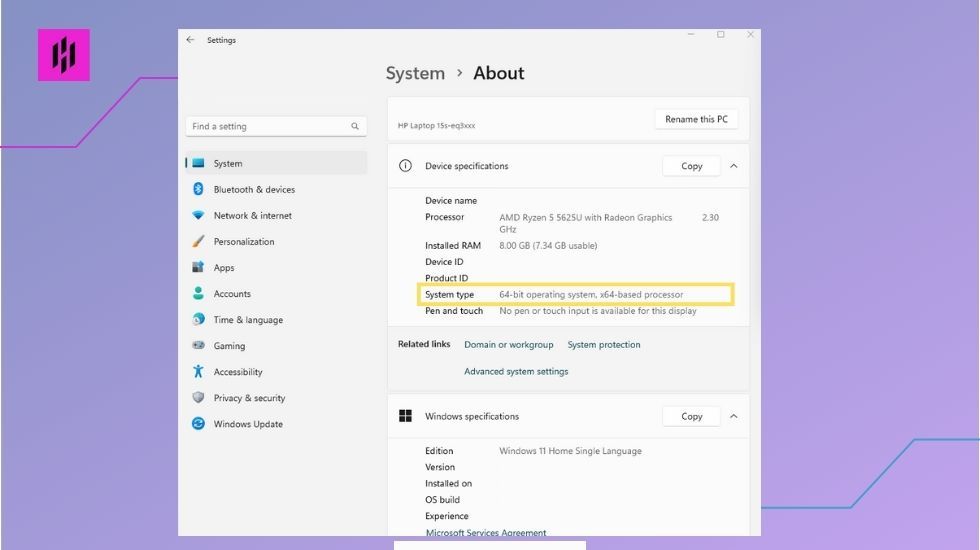Click the Windows Update sync icon
This screenshot has height=550, width=980.
[x=198, y=424]
